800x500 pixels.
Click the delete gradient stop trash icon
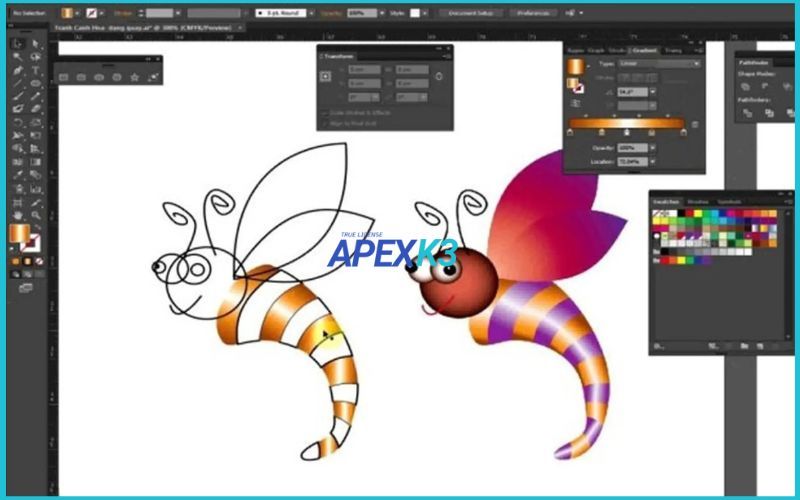pos(694,124)
